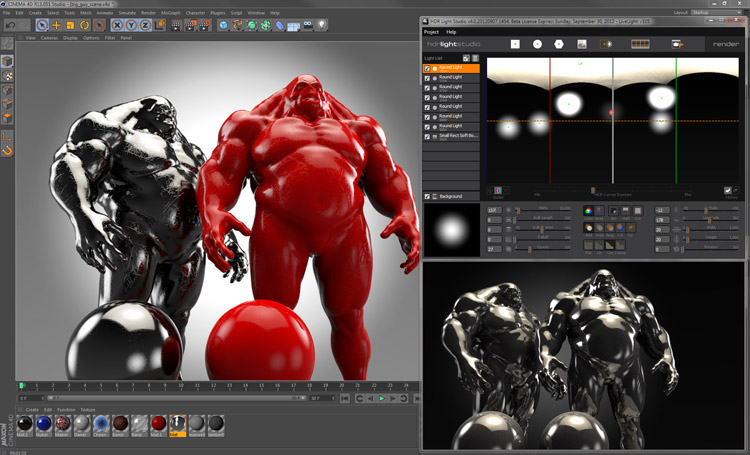The width and height of the screenshot is (750, 455).
Task: Click the light bulb icon in the toolbar
Action: pos(322,24)
